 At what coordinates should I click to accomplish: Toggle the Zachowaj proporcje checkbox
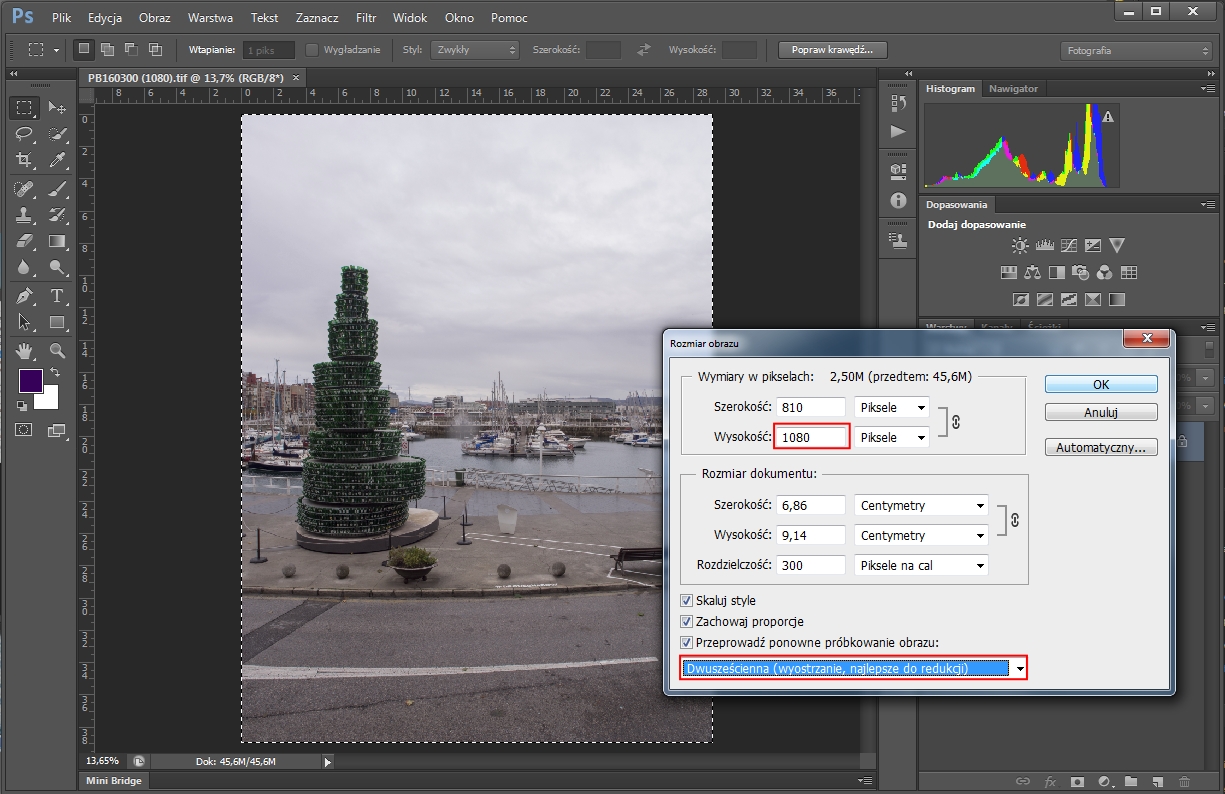(686, 622)
